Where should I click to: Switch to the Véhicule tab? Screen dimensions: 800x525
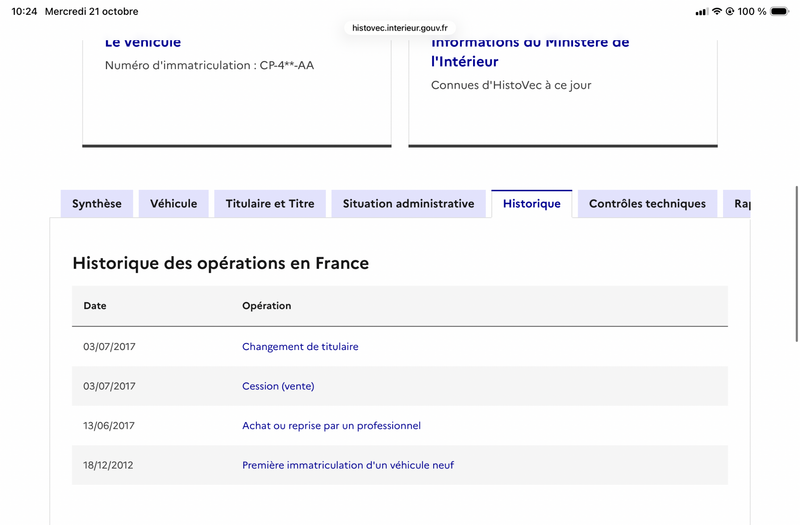click(x=173, y=204)
